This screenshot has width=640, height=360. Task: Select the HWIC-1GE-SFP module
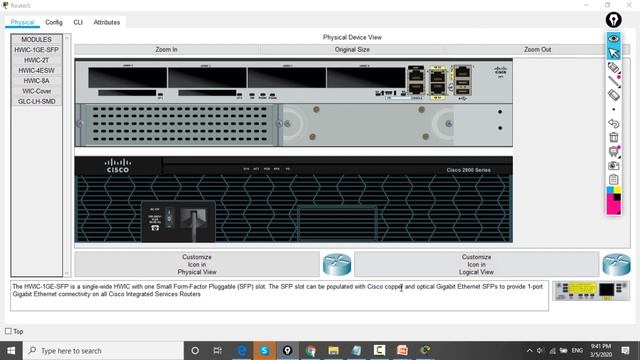point(36,50)
